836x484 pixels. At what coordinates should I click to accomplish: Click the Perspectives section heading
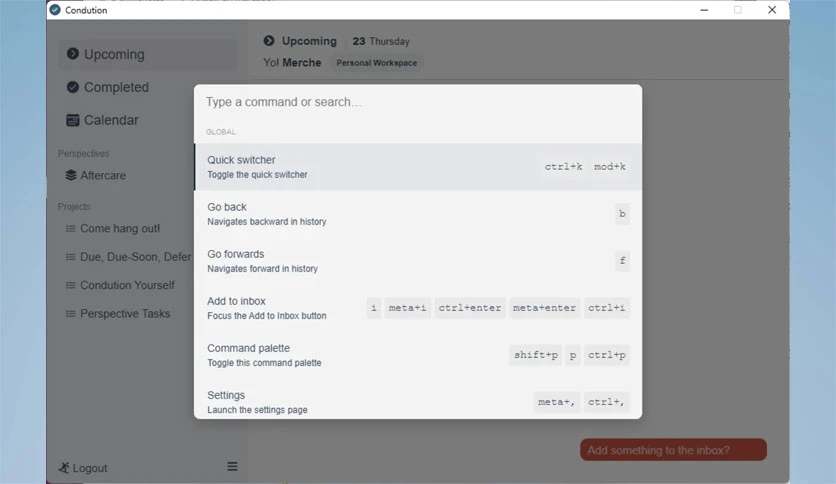pos(84,154)
